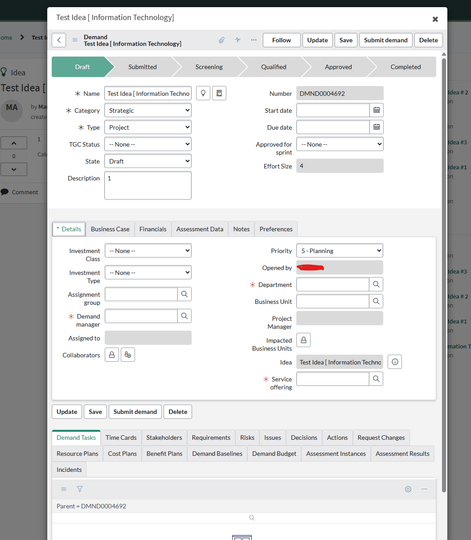Unlock the Collaborators lock icon
This screenshot has height=540, width=471.
coord(112,355)
